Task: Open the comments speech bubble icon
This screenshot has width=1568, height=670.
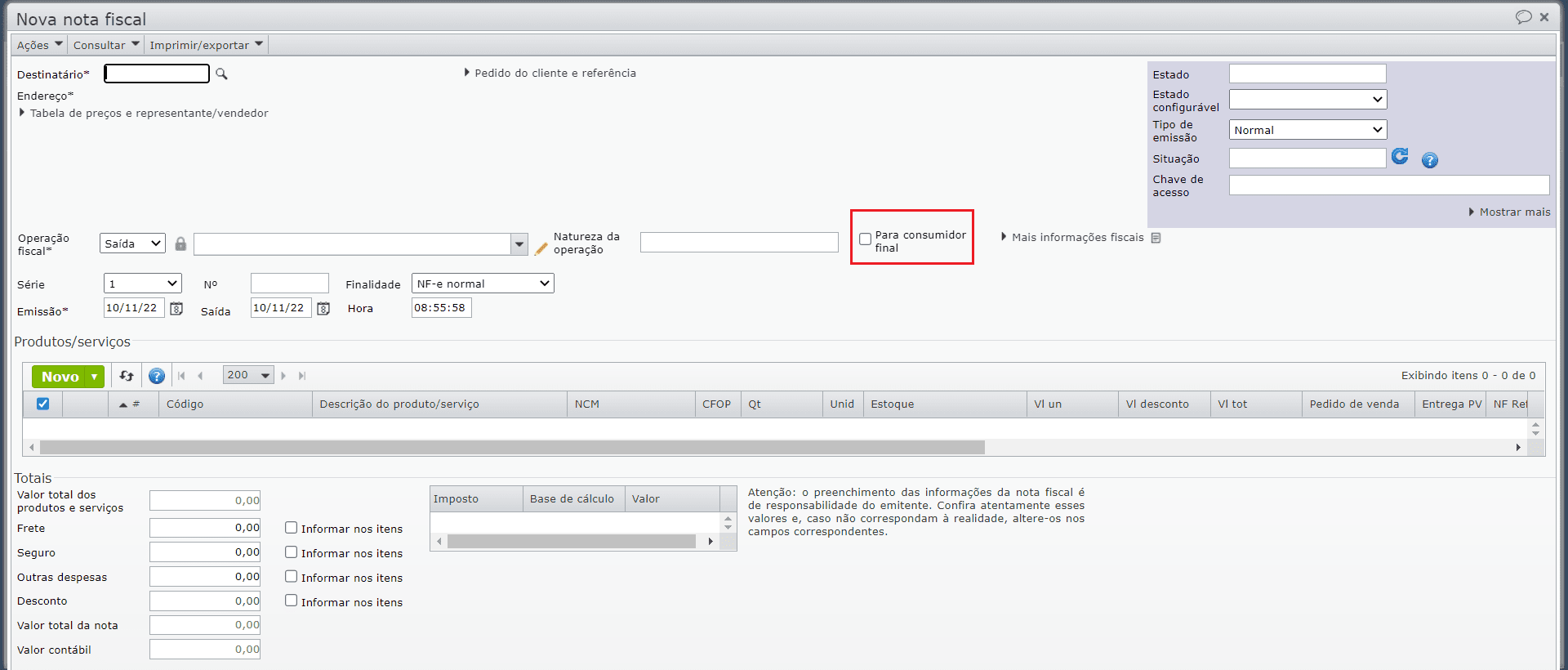Action: [x=1523, y=17]
